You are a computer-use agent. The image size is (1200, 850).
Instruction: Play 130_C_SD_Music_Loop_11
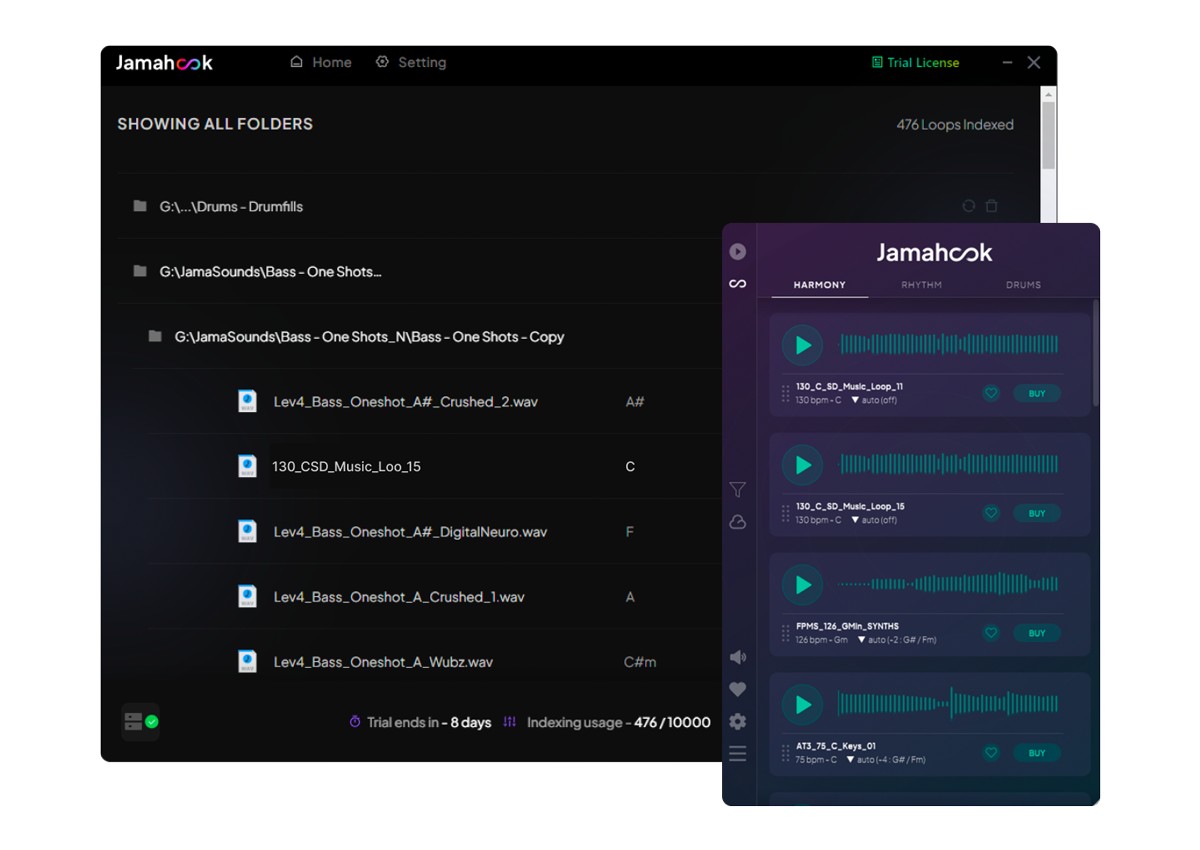tap(803, 345)
